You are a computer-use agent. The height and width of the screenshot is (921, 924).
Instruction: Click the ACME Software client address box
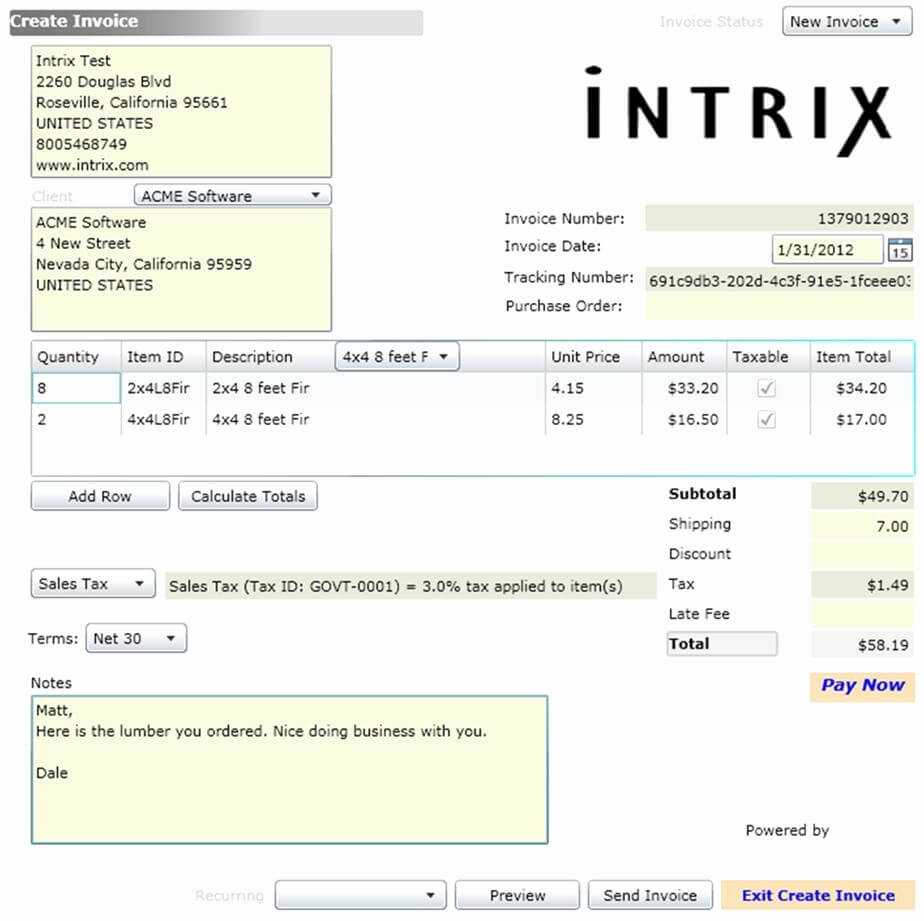pyautogui.click(x=181, y=269)
